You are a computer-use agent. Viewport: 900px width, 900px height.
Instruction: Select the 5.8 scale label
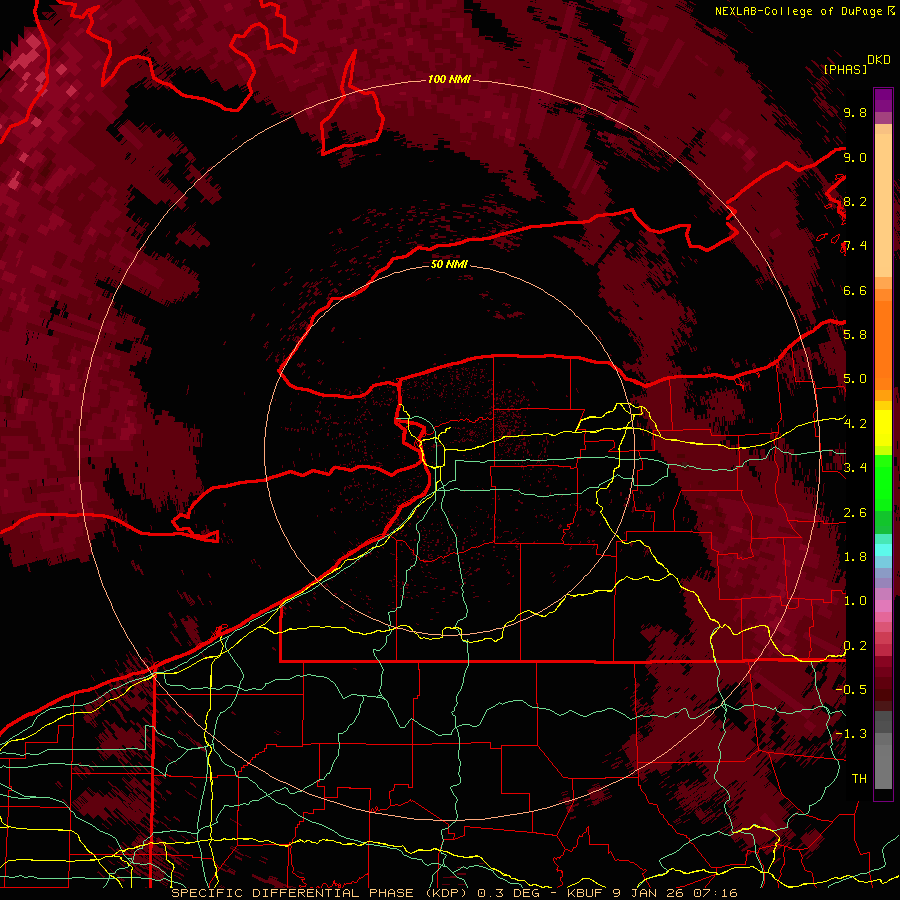pyautogui.click(x=855, y=335)
